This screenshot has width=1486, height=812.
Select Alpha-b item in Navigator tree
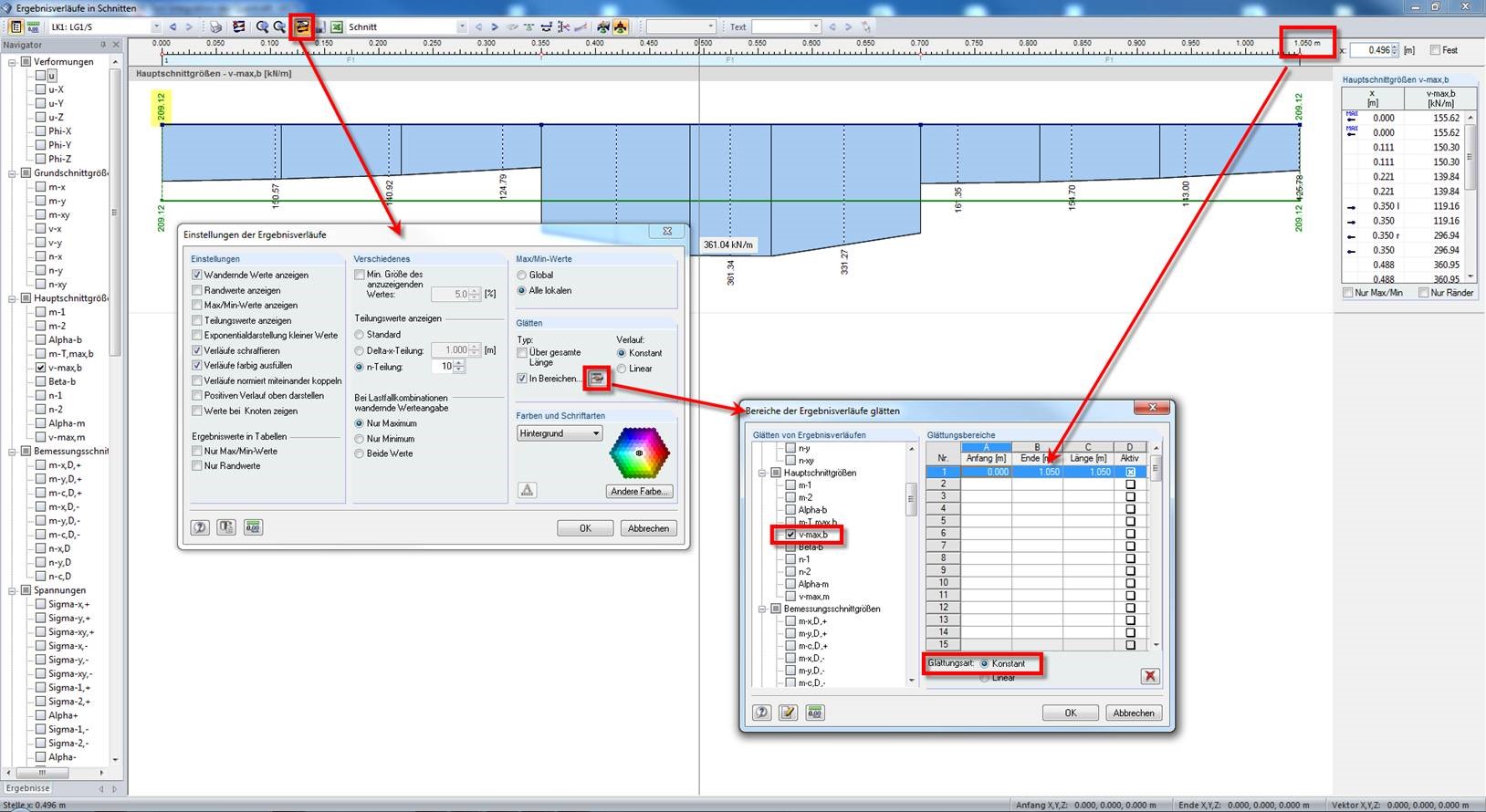click(x=65, y=339)
